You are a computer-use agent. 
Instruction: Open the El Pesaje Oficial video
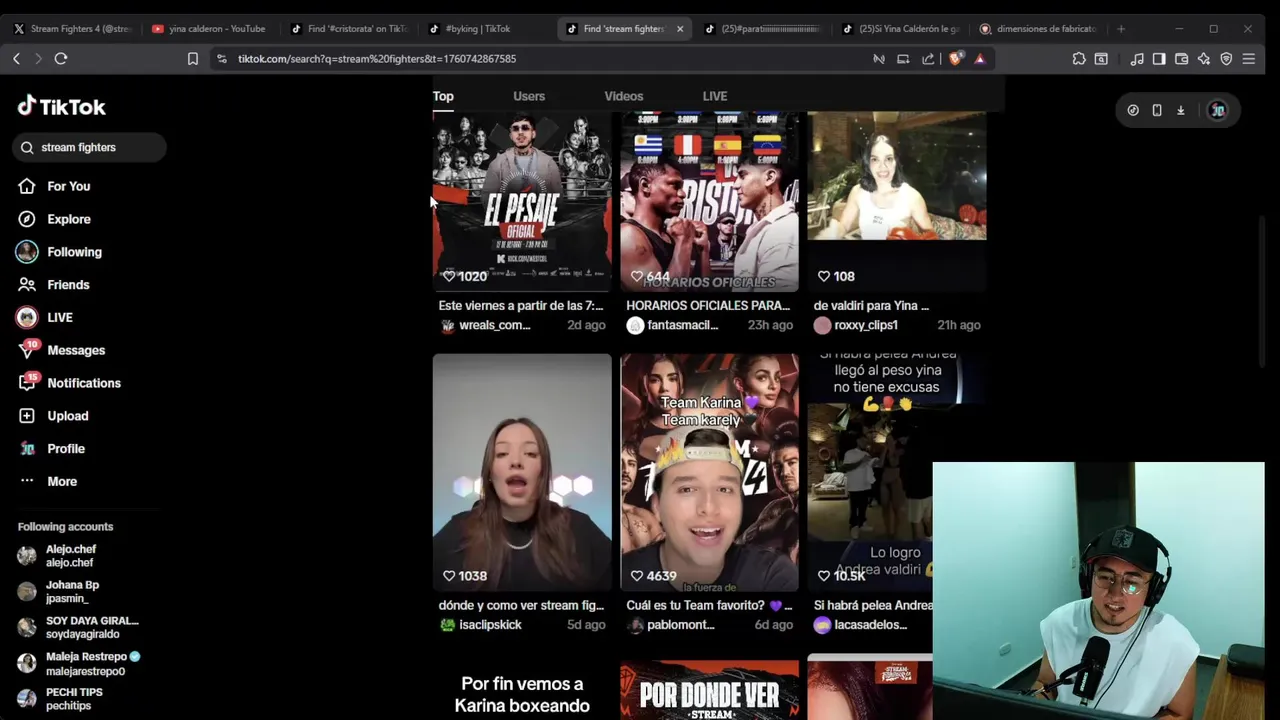tap(522, 201)
